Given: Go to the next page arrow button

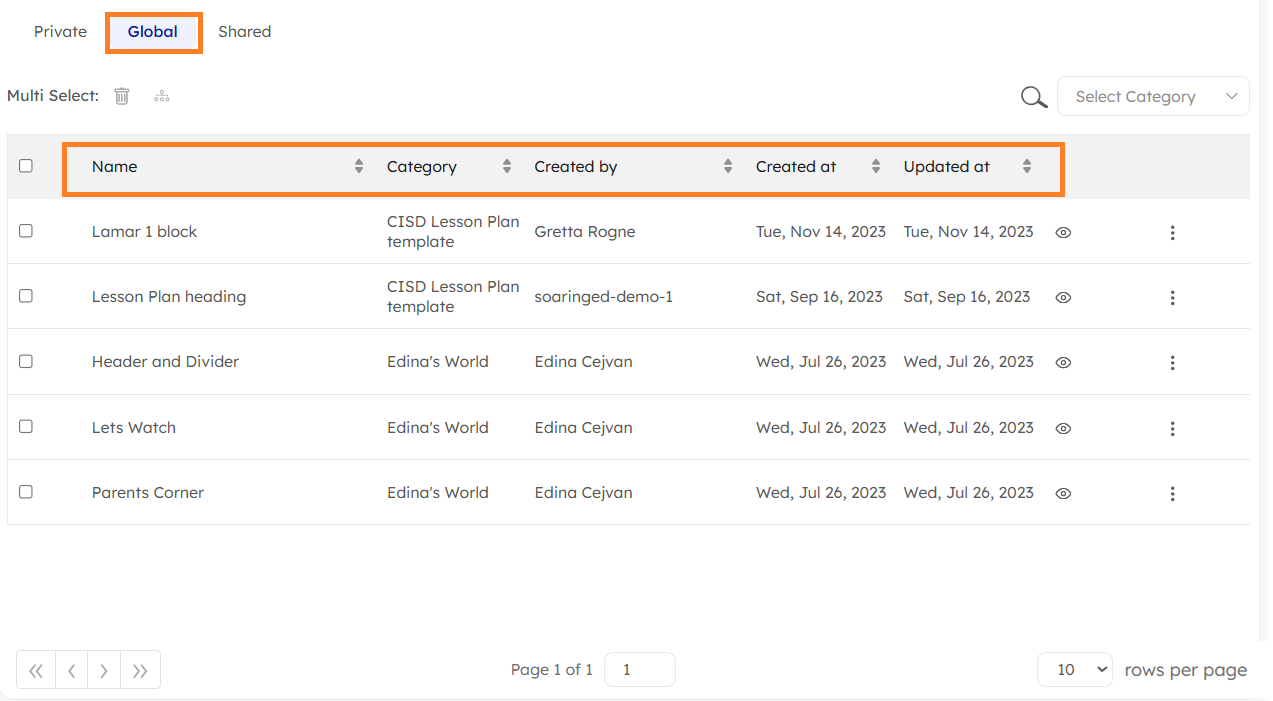Looking at the screenshot, I should 104,670.
